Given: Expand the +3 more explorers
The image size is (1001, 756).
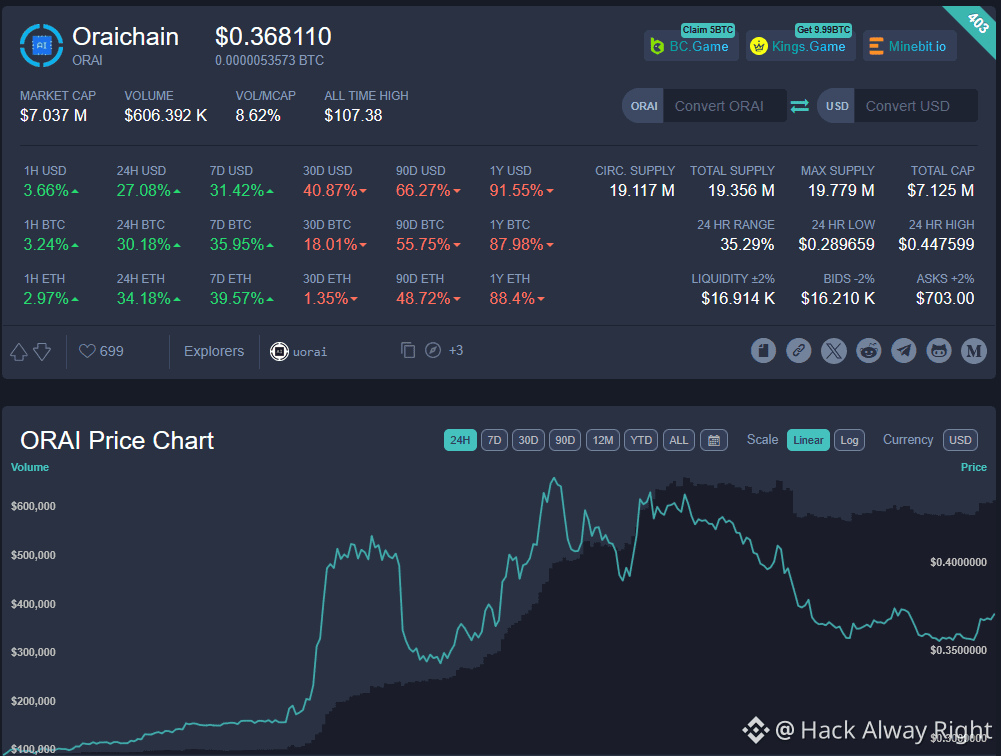Looking at the screenshot, I should (x=456, y=351).
